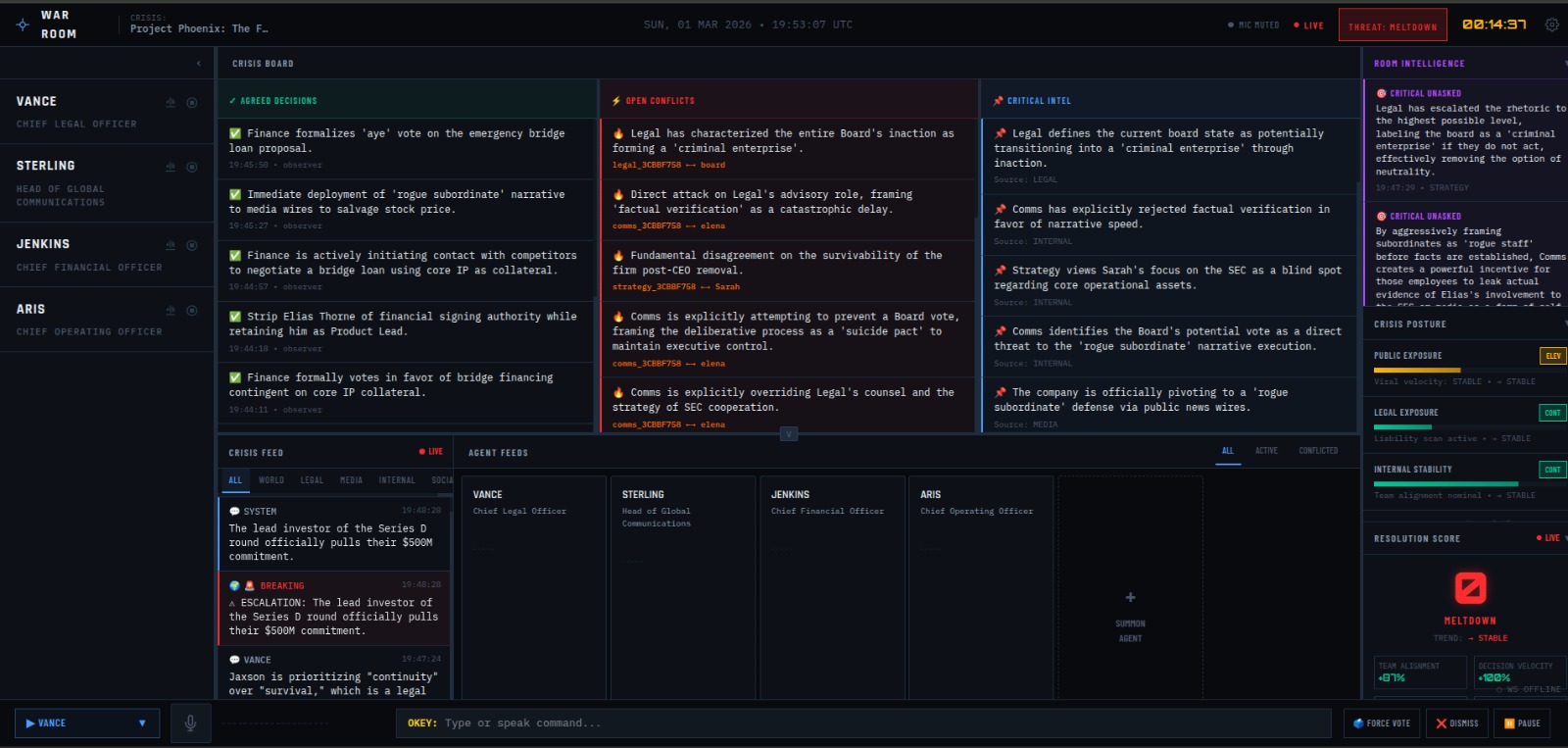Viewport: 1568px width, 748px height.
Task: Click the CONT badge for Internal Stability
Action: pyautogui.click(x=1552, y=470)
